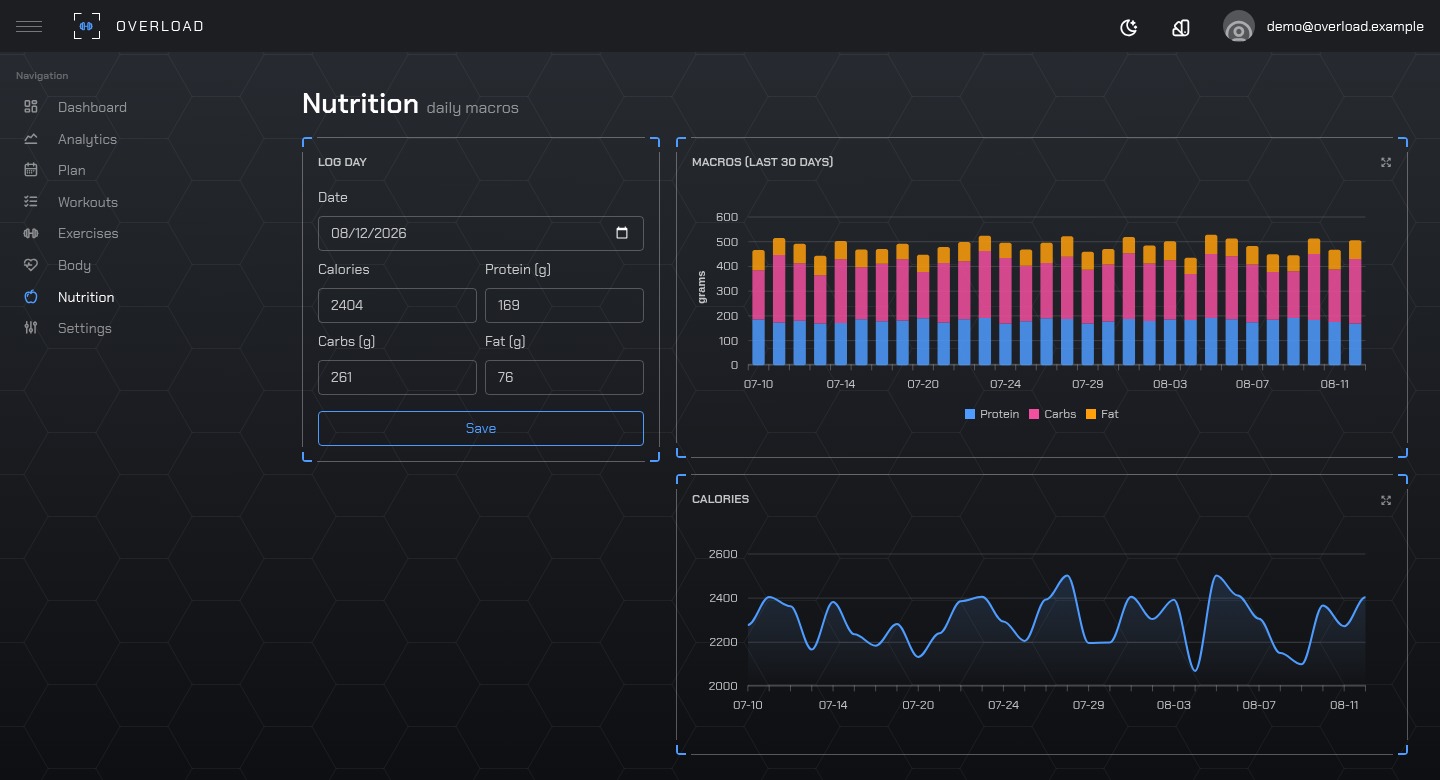The image size is (1440, 780).
Task: Toggle dark mode with the moon icon
Action: tap(1129, 27)
